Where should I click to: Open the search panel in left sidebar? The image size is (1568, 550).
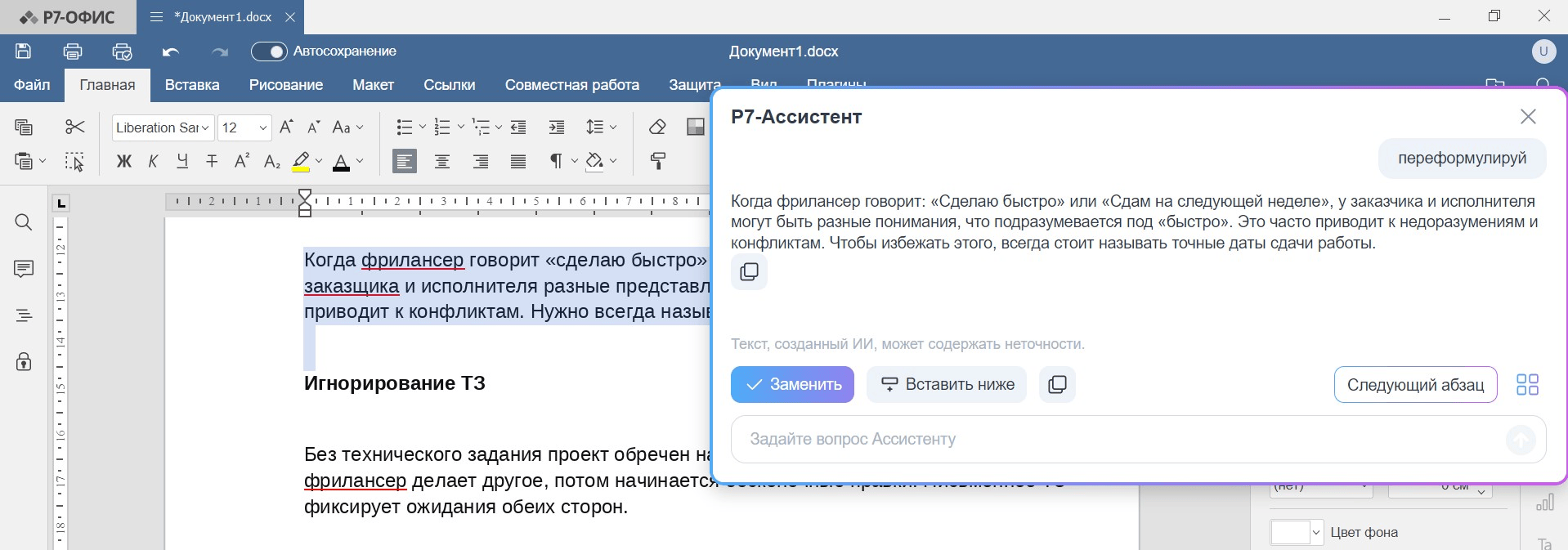pos(24,222)
